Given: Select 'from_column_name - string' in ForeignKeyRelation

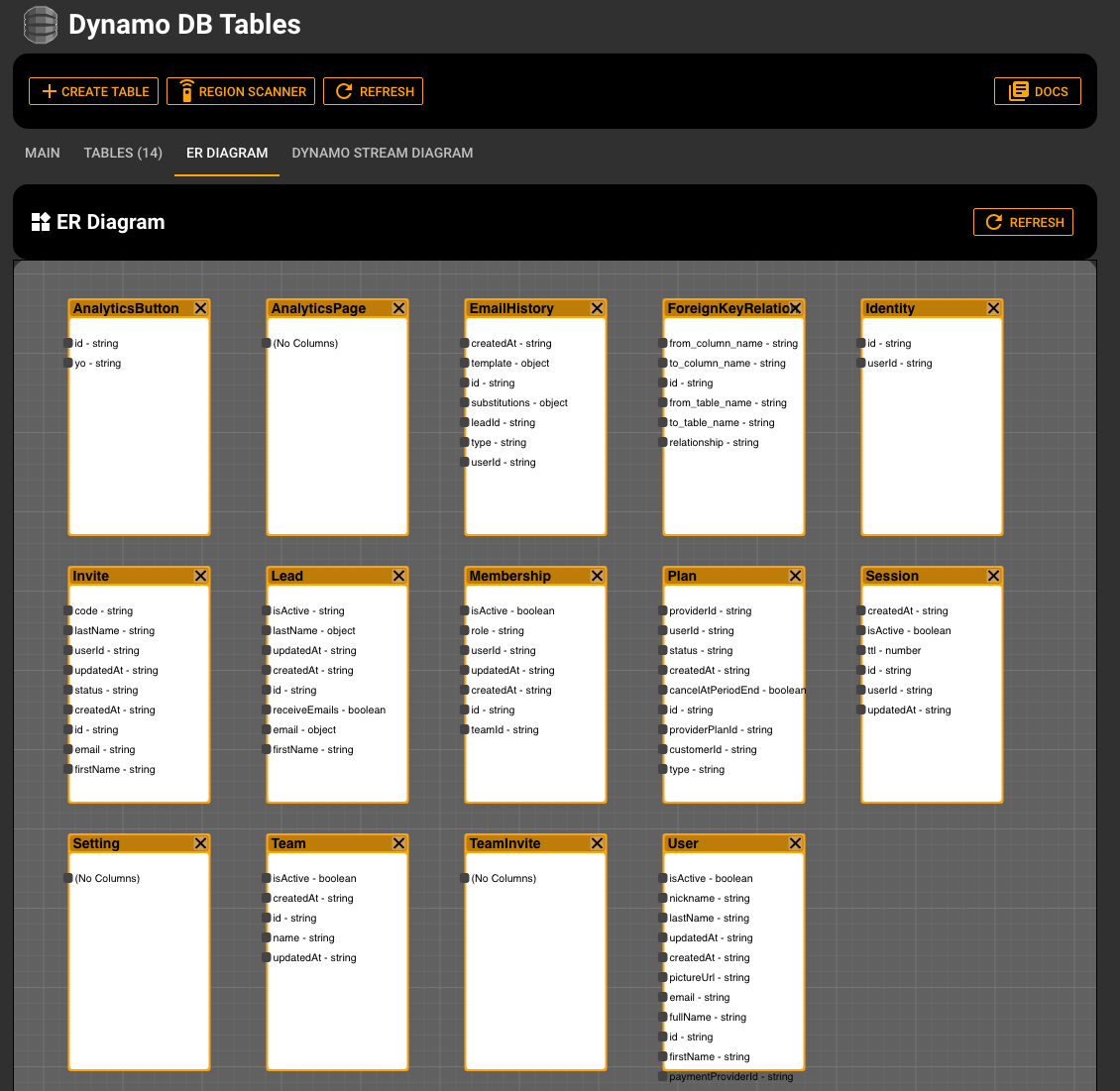Looking at the screenshot, I should pos(732,344).
